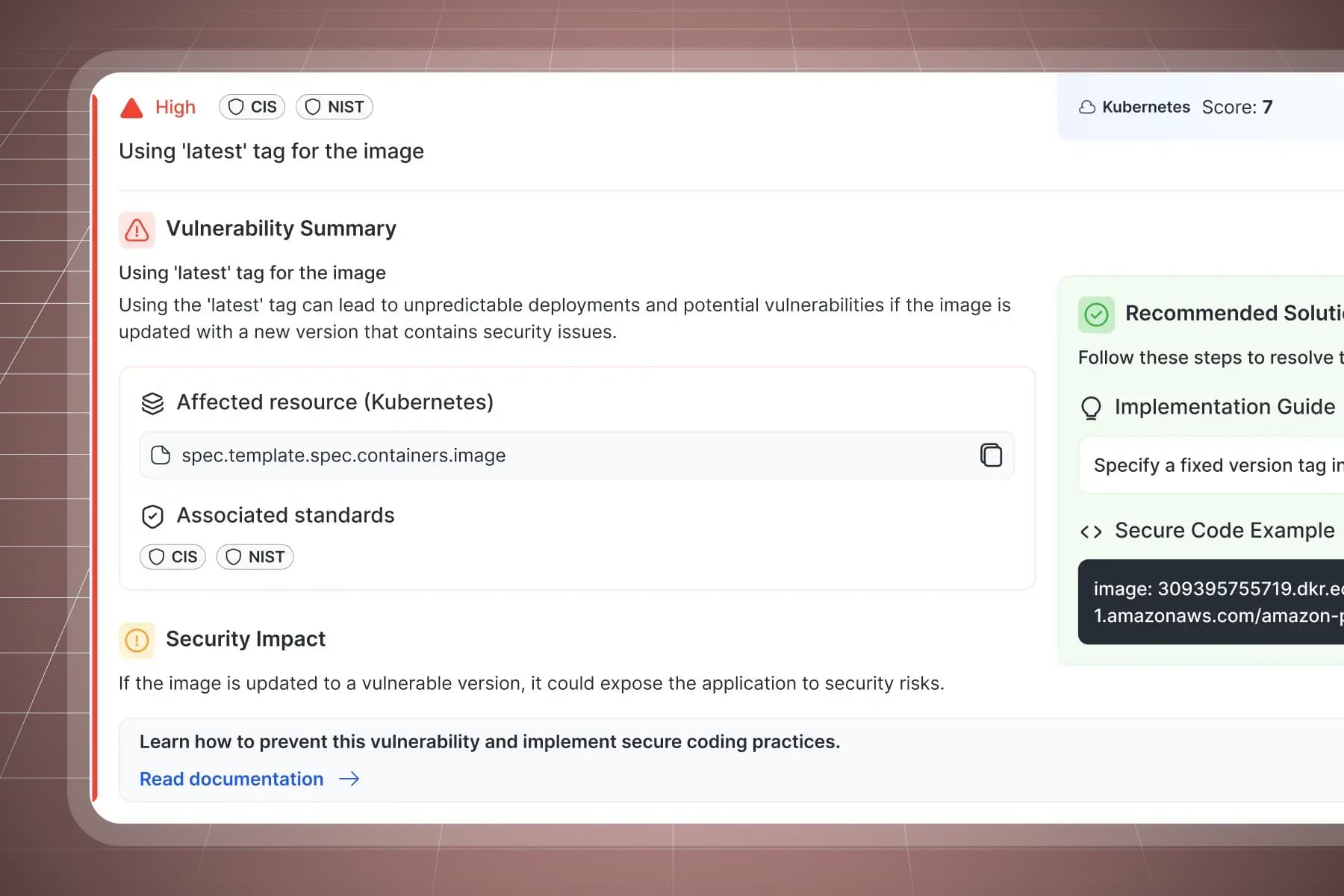Click the copy icon for the affected resource path
The image size is (1344, 896).
pos(992,455)
